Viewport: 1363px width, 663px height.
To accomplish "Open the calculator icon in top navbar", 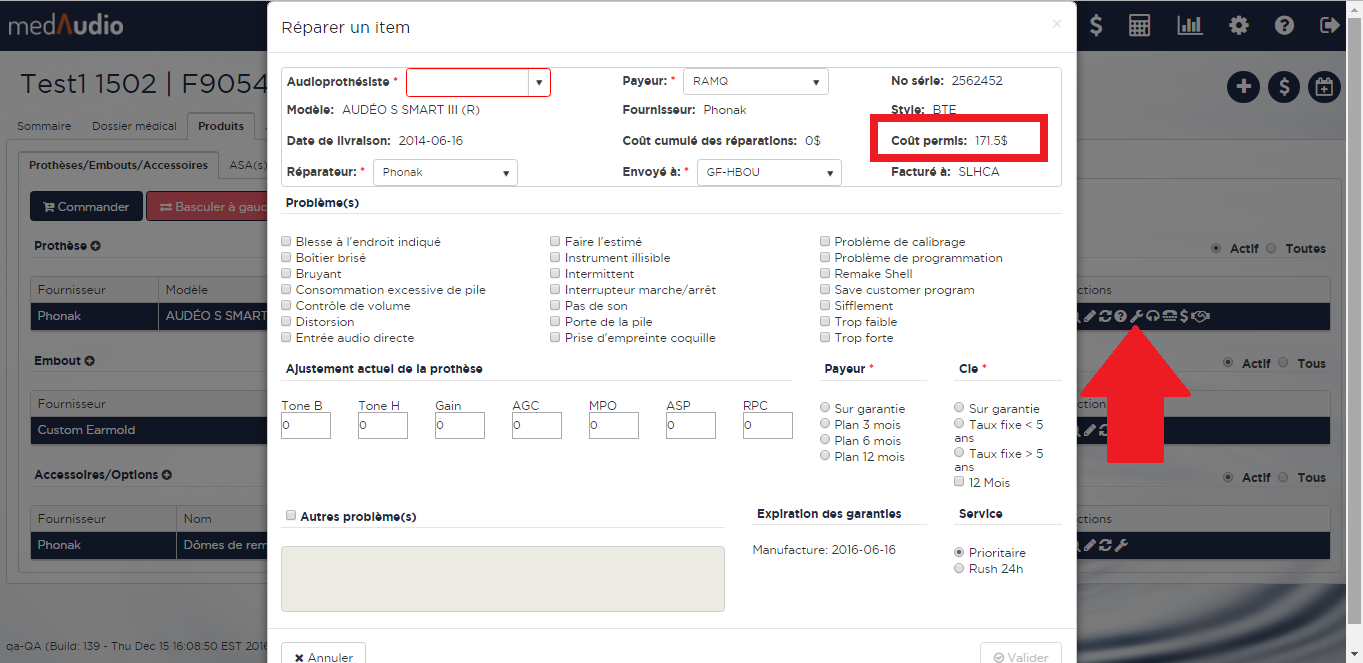I will coord(1139,26).
